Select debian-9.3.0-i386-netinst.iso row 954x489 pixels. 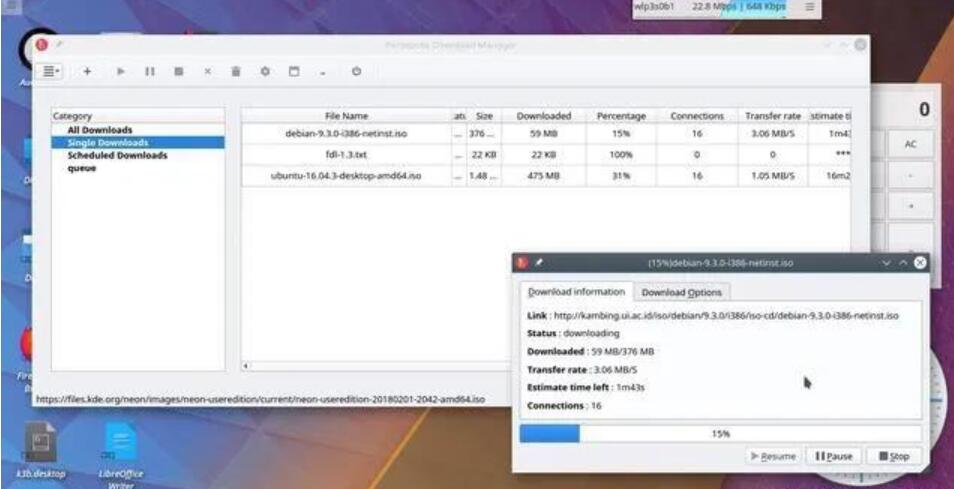click(546, 133)
